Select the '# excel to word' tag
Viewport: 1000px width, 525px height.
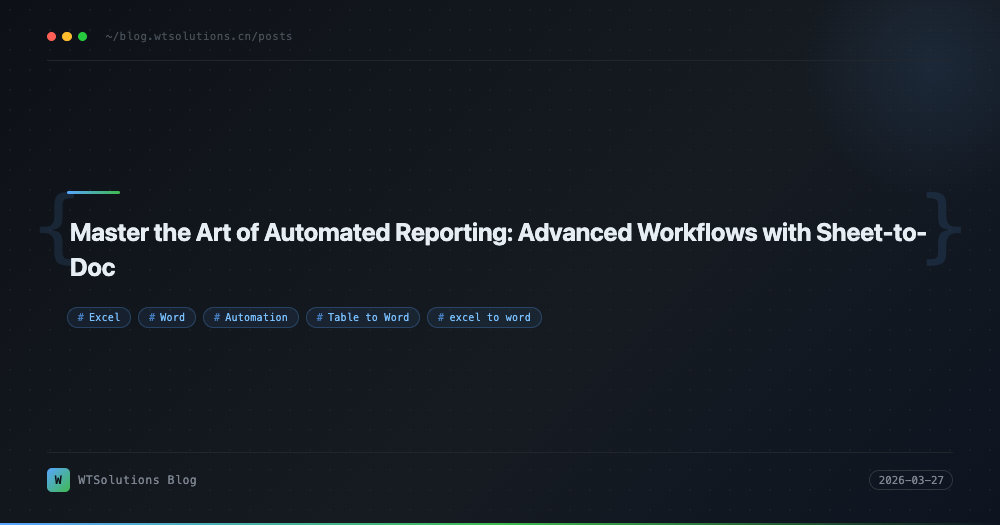click(484, 317)
